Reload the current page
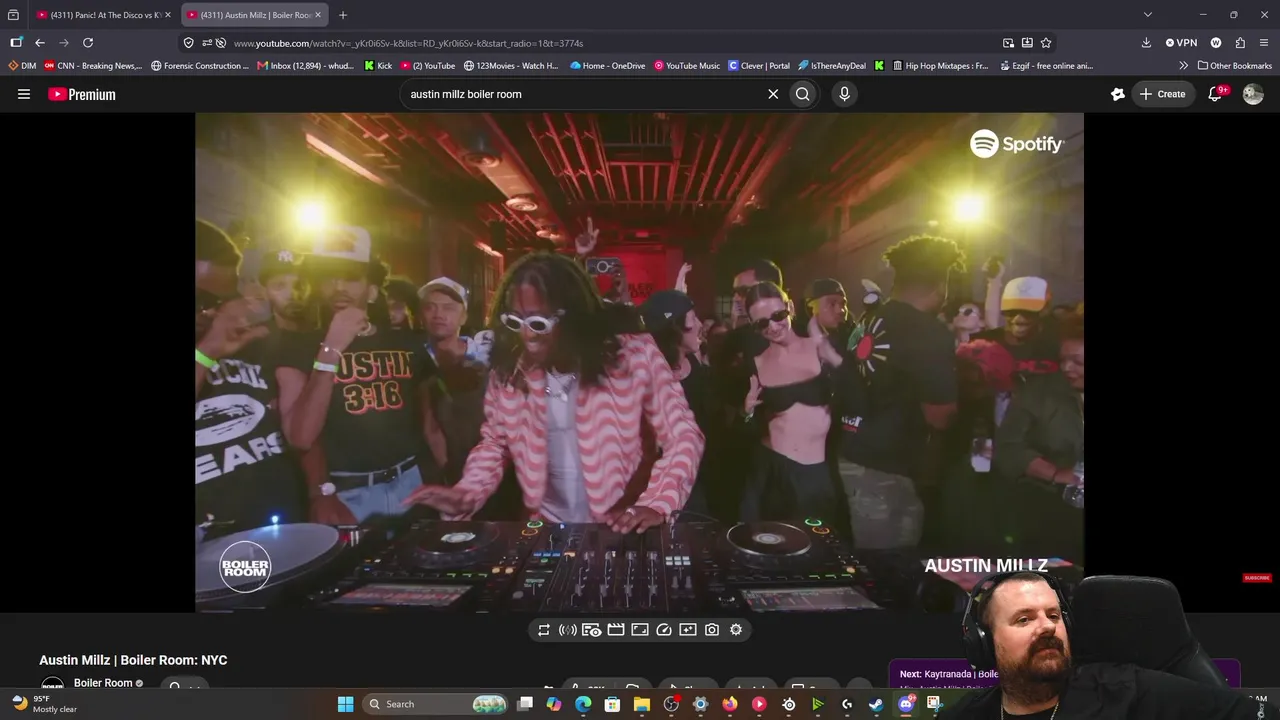This screenshot has width=1280, height=720. click(x=88, y=43)
